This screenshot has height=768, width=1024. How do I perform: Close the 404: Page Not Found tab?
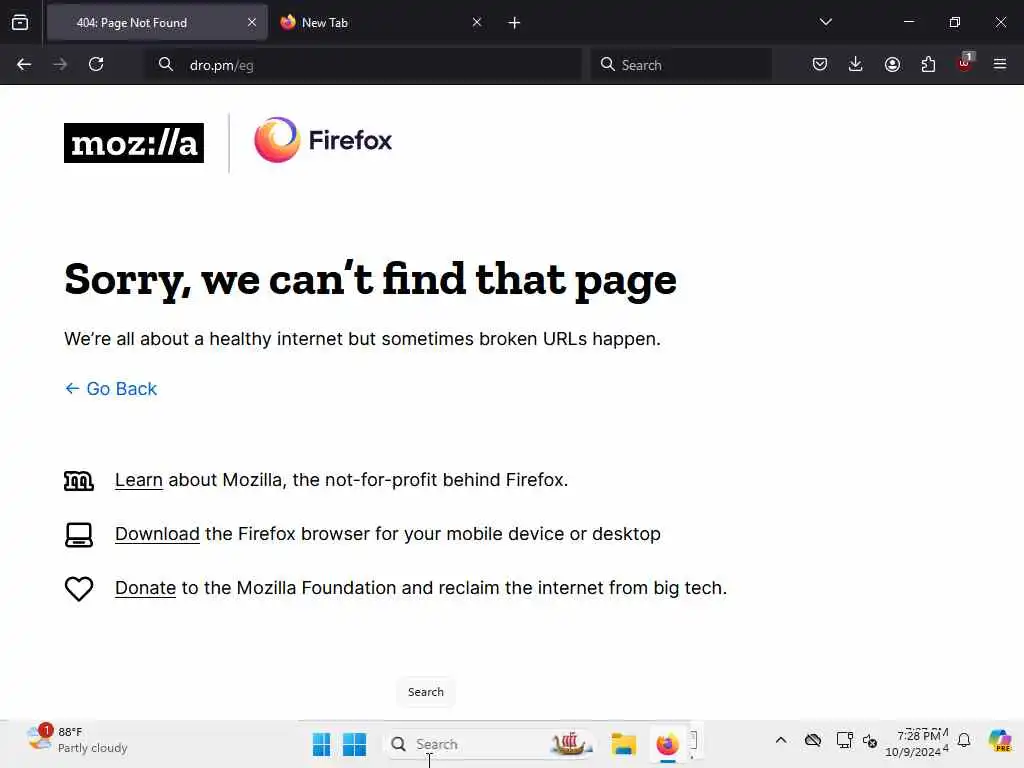point(251,22)
